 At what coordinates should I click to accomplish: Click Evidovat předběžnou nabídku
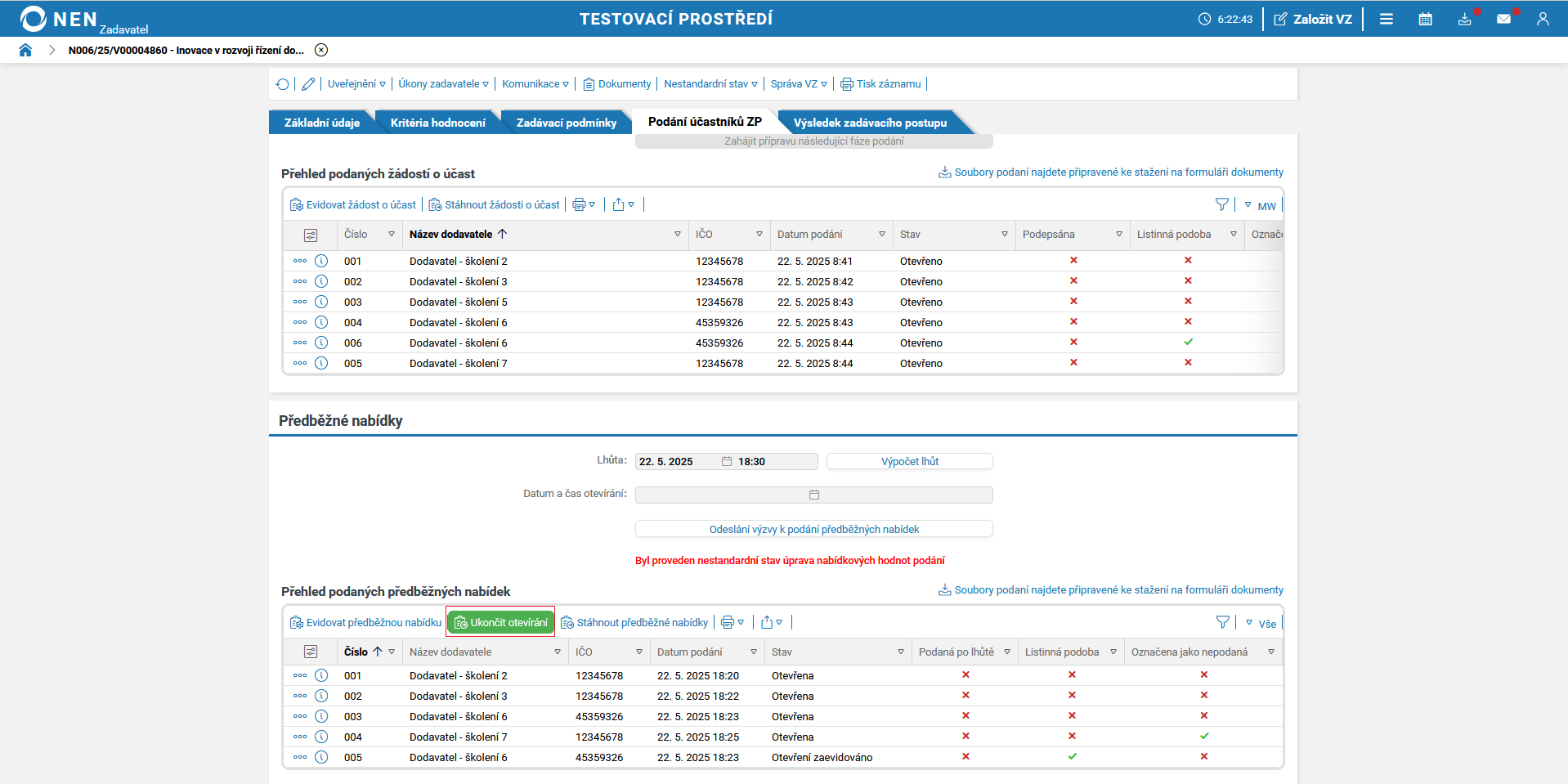coord(365,622)
